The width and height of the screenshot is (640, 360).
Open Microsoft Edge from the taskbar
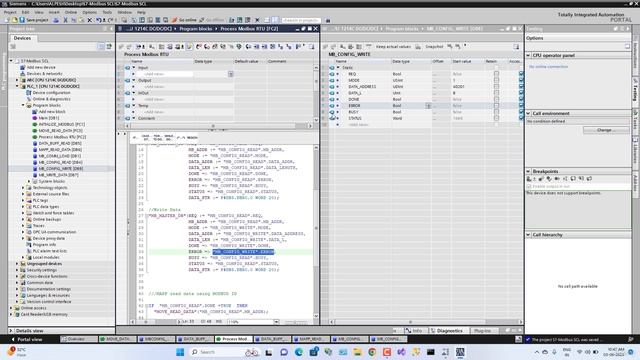(x=299, y=352)
